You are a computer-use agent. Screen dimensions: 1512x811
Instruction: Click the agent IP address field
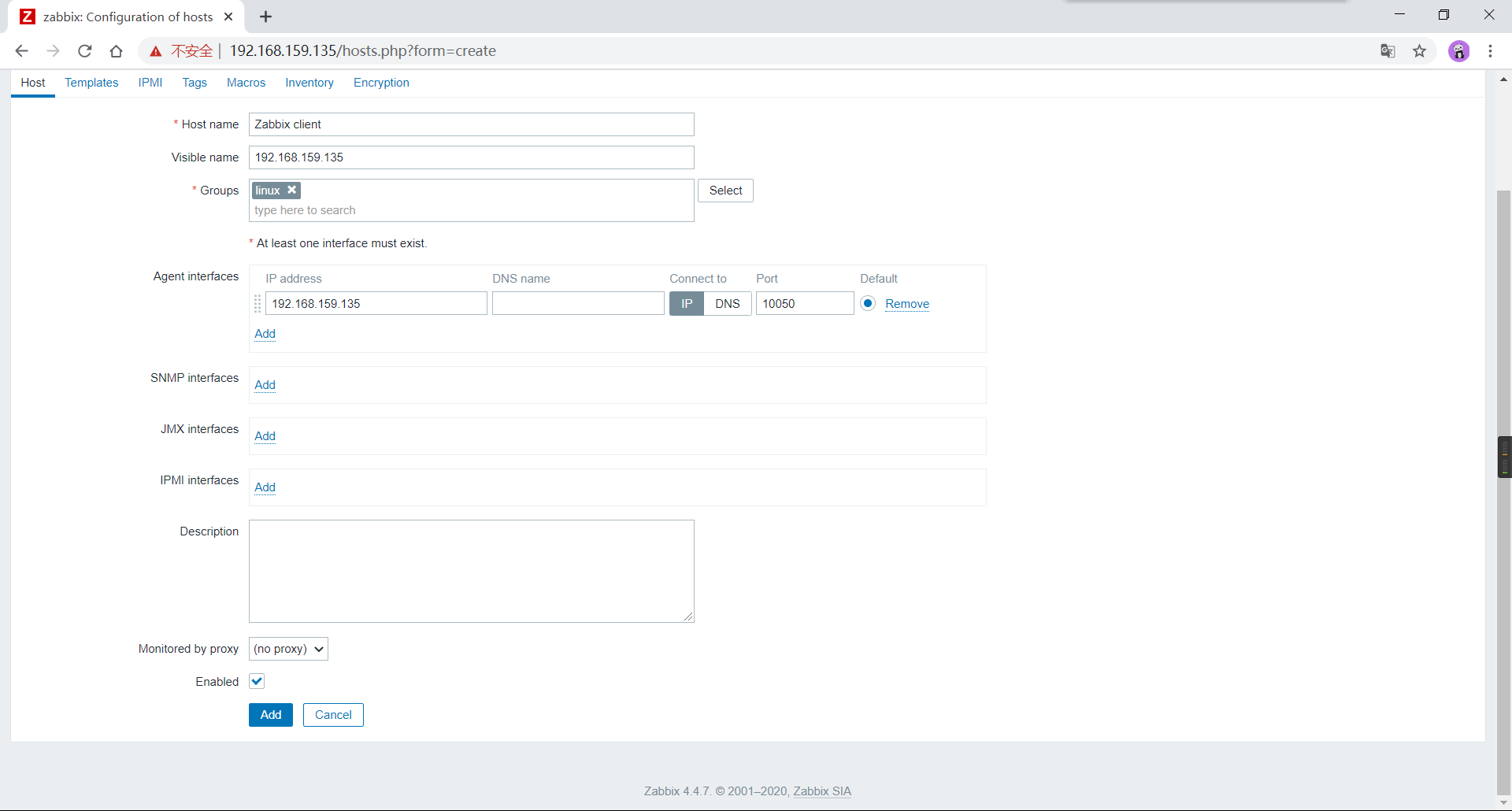click(x=376, y=304)
